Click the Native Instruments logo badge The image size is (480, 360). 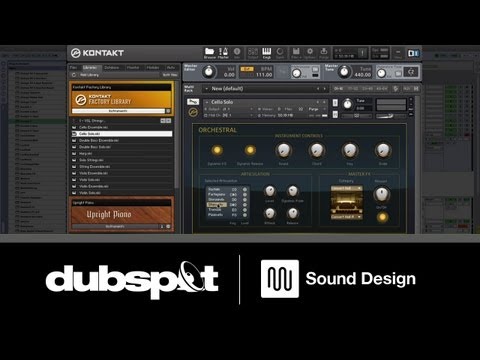(413, 53)
